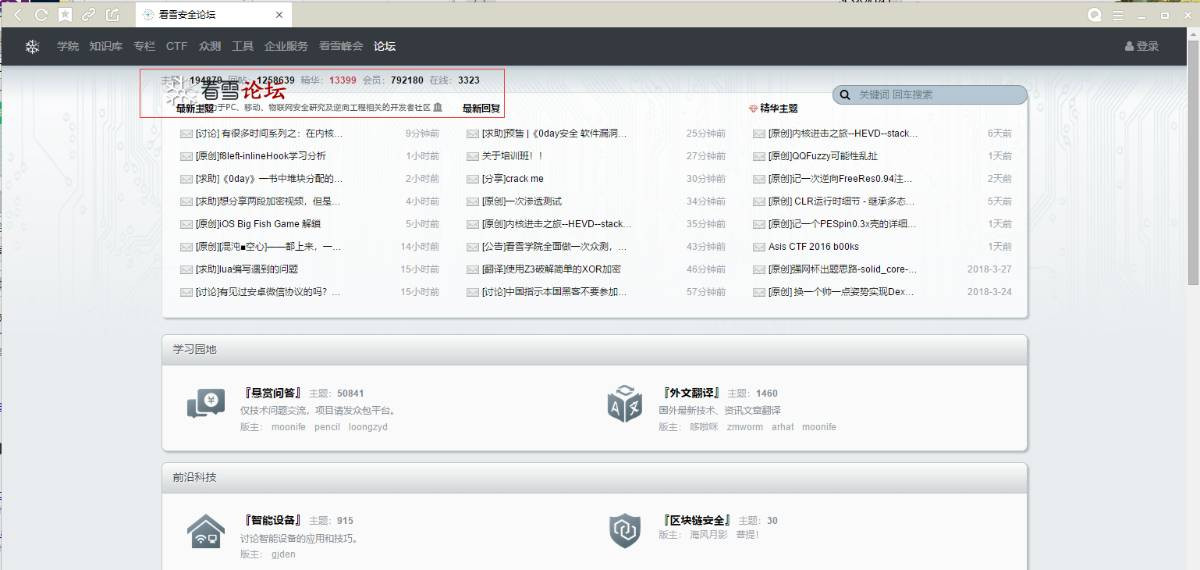Open featured thread 记一次逆向FreeRes0.94注
Image resolution: width=1200 pixels, height=570 pixels.
point(841,179)
